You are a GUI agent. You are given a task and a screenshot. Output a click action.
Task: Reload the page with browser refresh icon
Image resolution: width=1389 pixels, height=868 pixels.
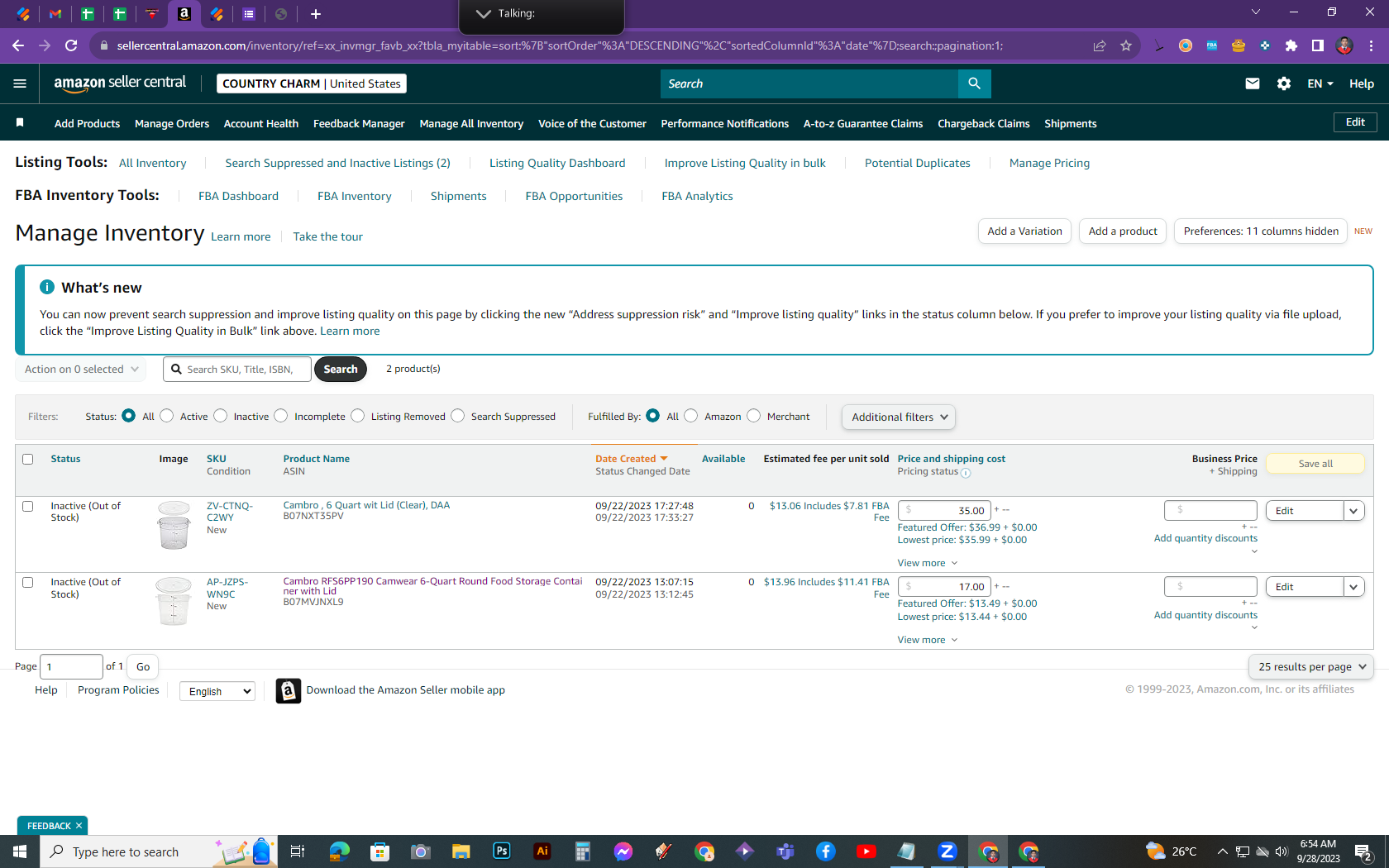pyautogui.click(x=71, y=45)
